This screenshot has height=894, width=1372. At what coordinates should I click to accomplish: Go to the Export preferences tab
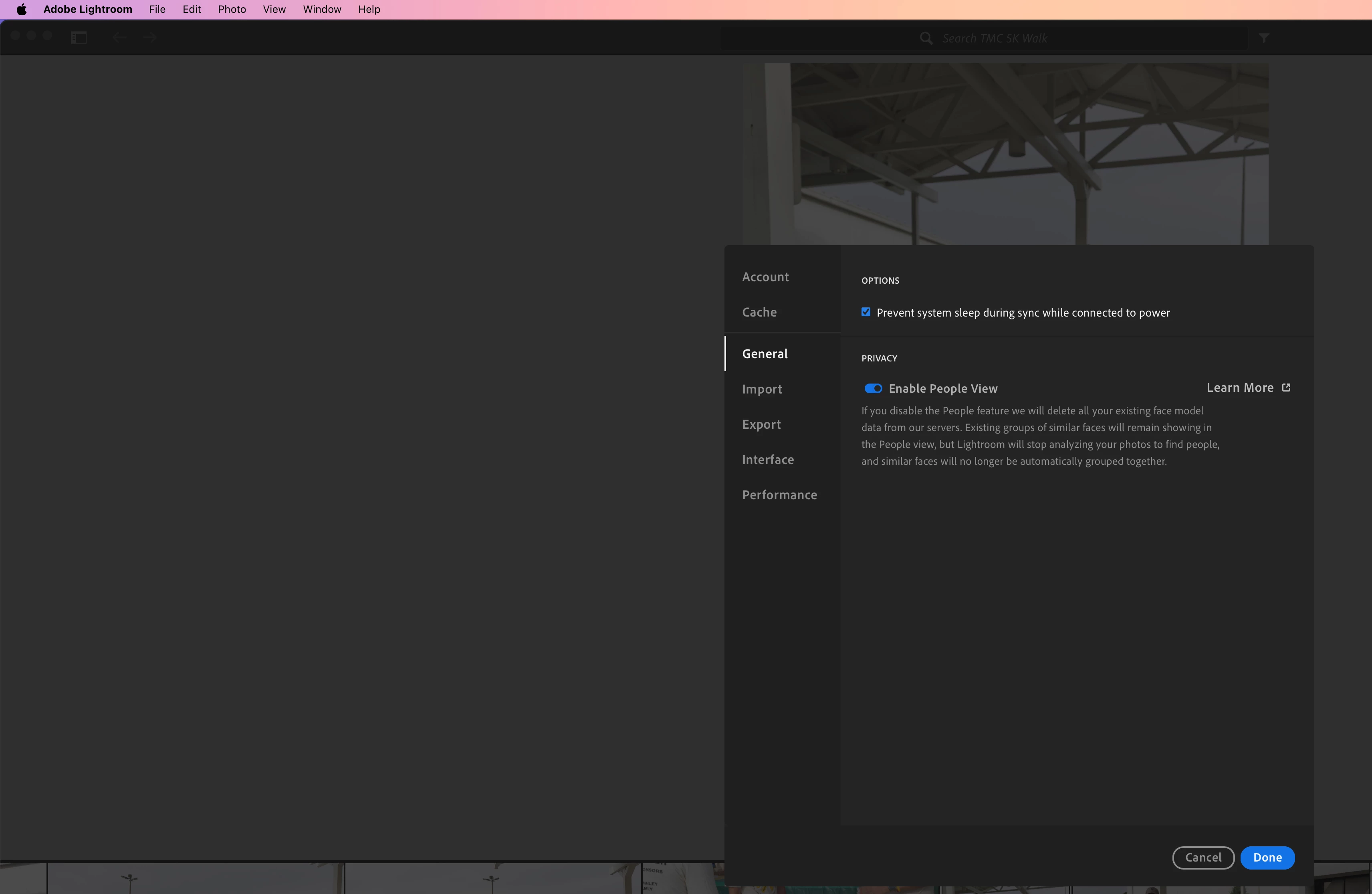pos(761,424)
